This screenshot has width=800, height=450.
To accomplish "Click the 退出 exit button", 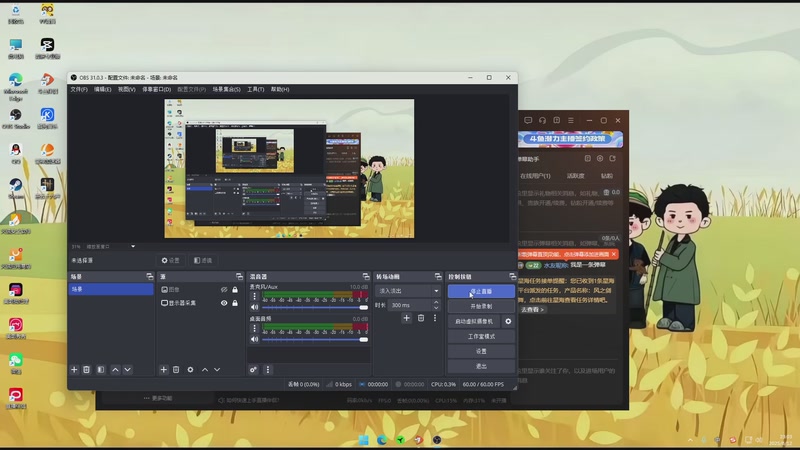I will click(x=481, y=366).
